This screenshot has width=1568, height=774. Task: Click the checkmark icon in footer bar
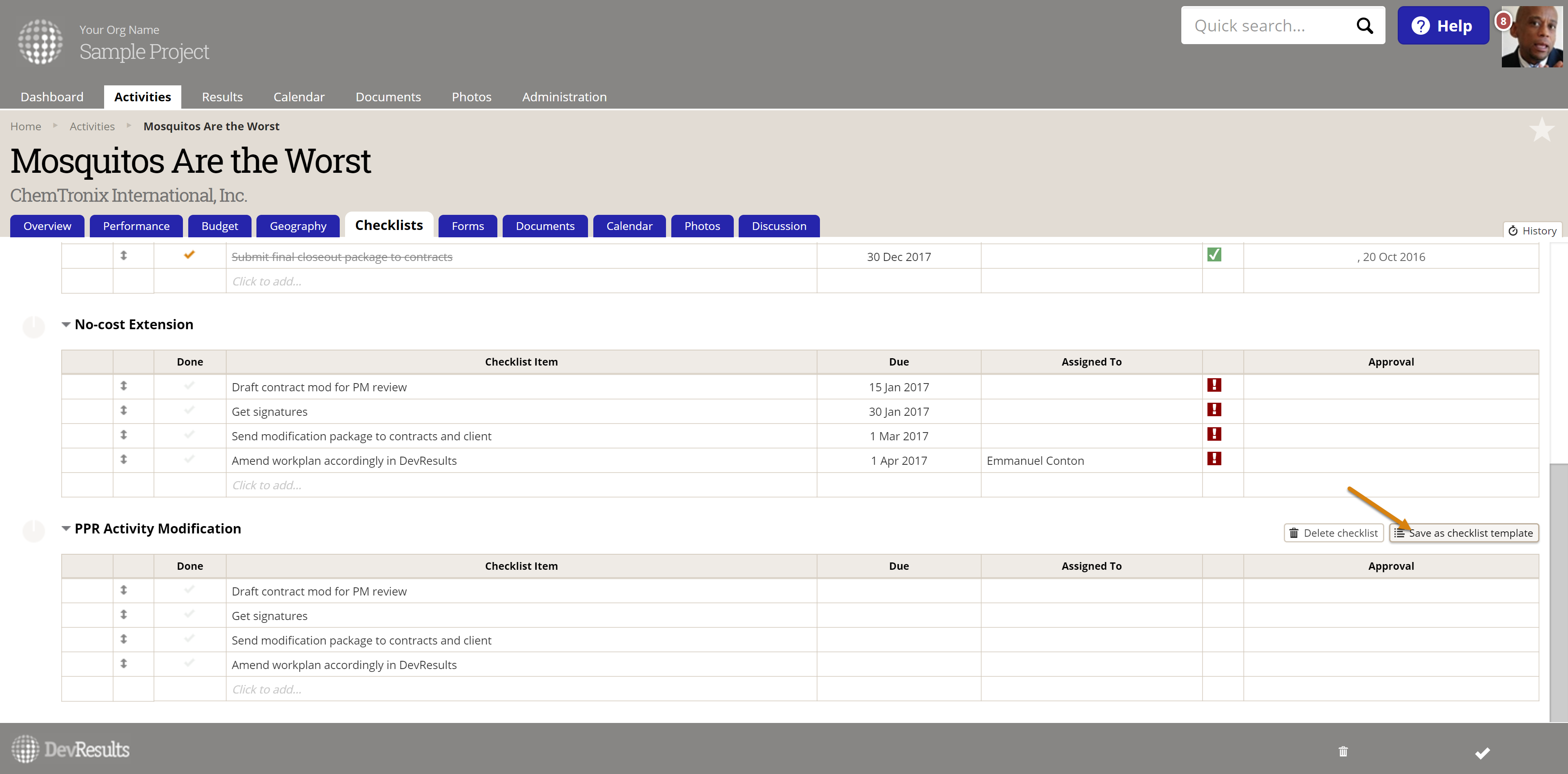1482,753
